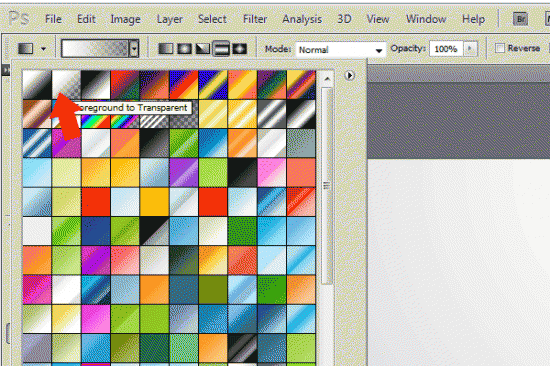Click the Opacity 100% input field
Image resolution: width=550 pixels, height=366 pixels.
446,49
